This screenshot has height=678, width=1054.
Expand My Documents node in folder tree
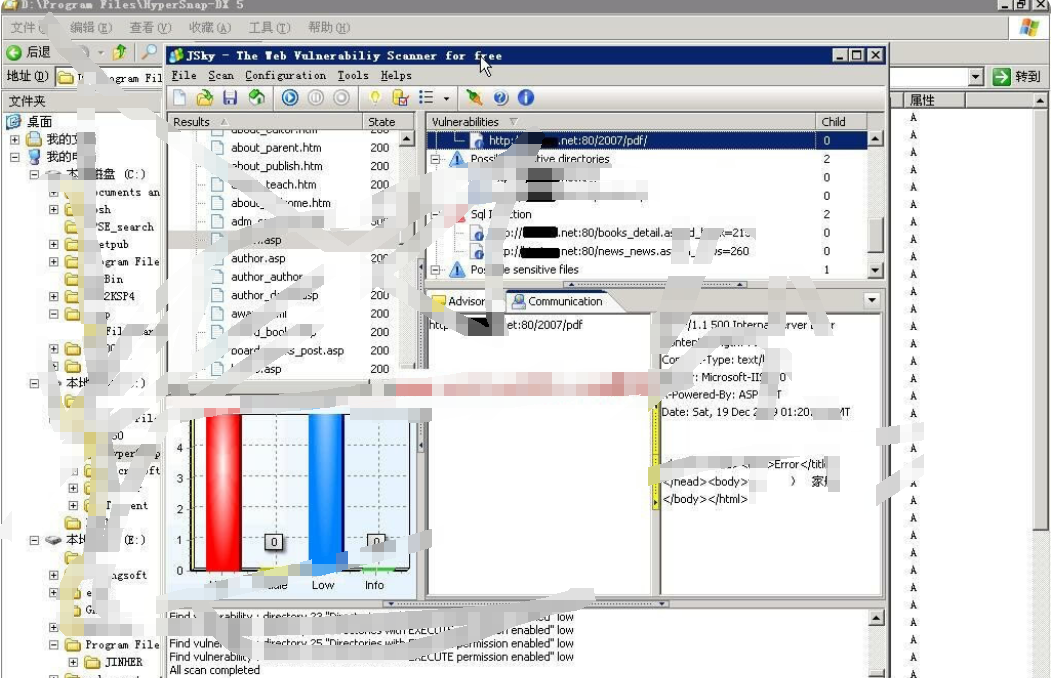pyautogui.click(x=15, y=140)
